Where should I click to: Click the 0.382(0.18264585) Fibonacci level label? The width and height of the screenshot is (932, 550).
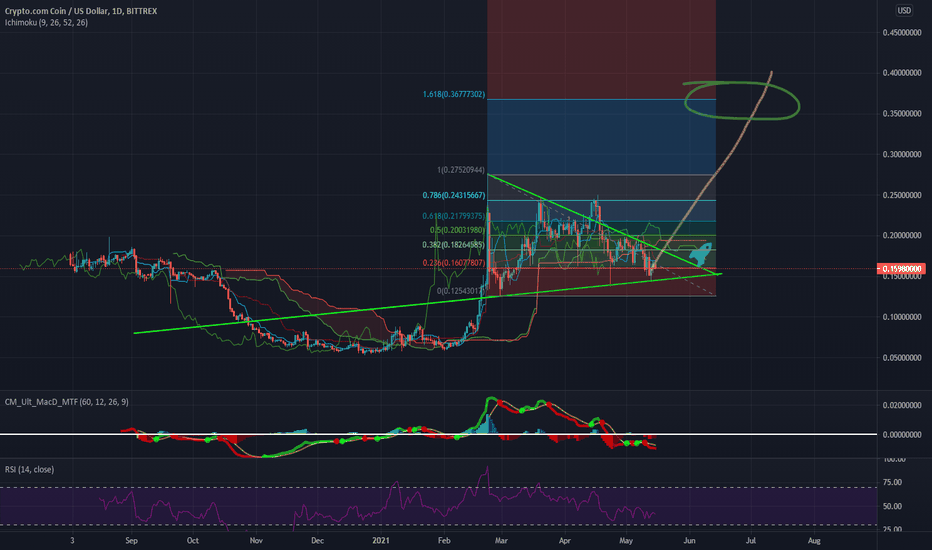tap(454, 244)
